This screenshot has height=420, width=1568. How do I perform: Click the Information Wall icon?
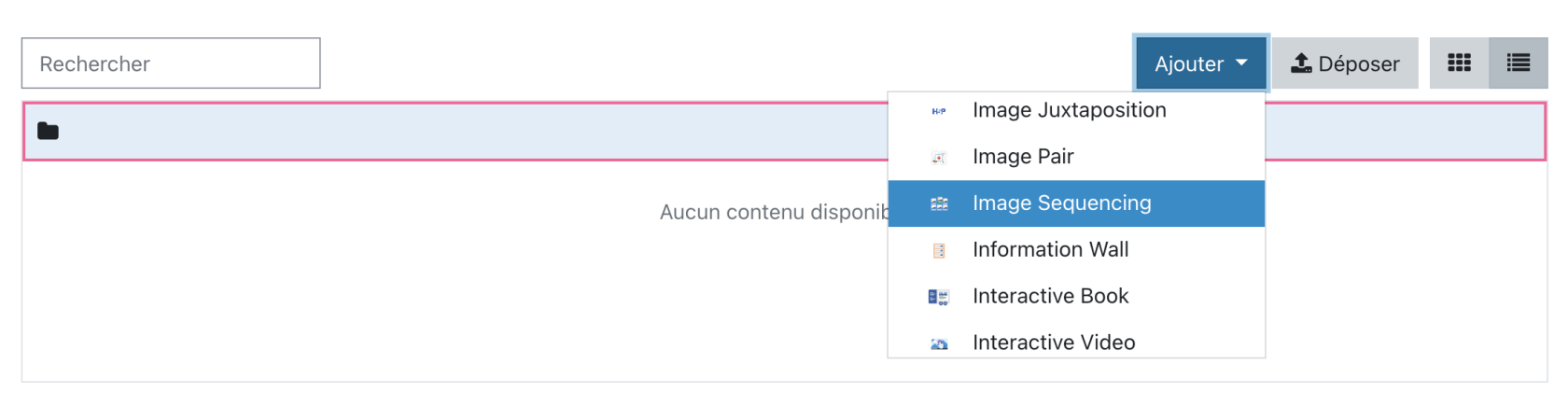tap(939, 250)
